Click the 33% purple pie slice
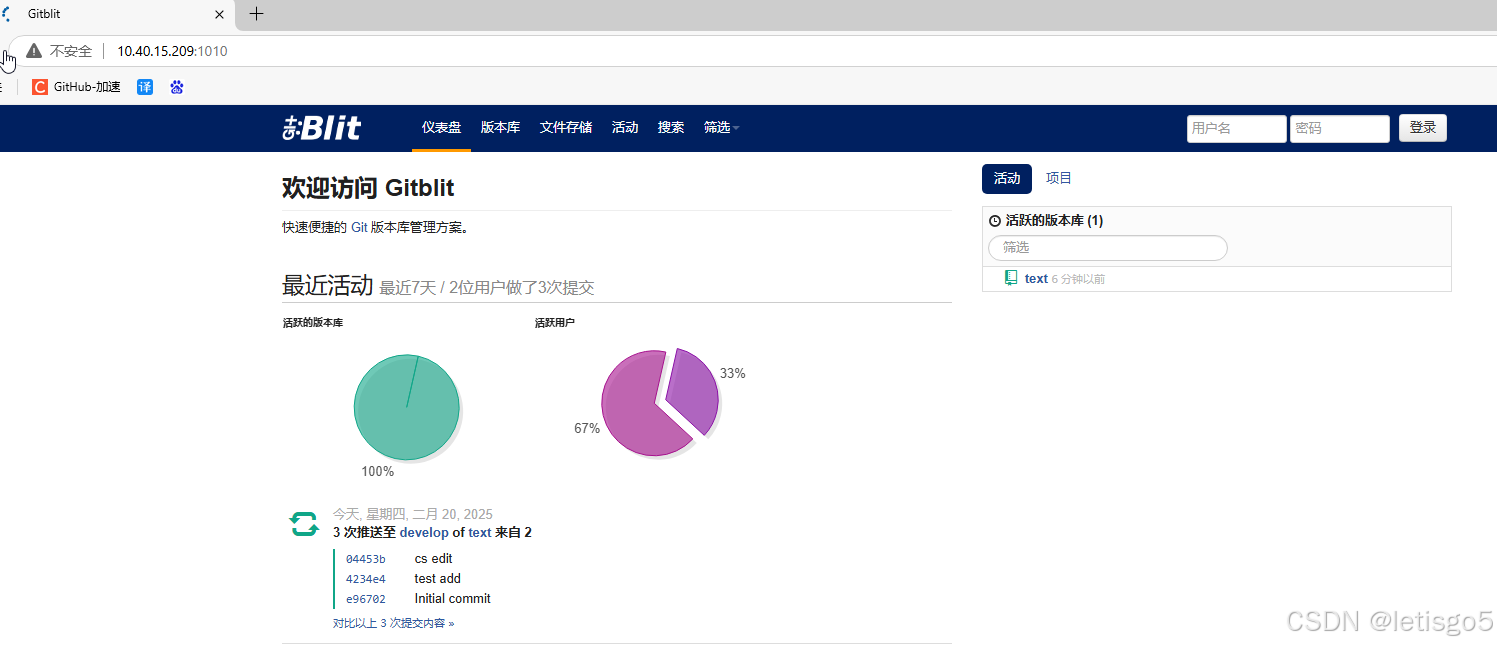1497x647 pixels. (x=695, y=390)
